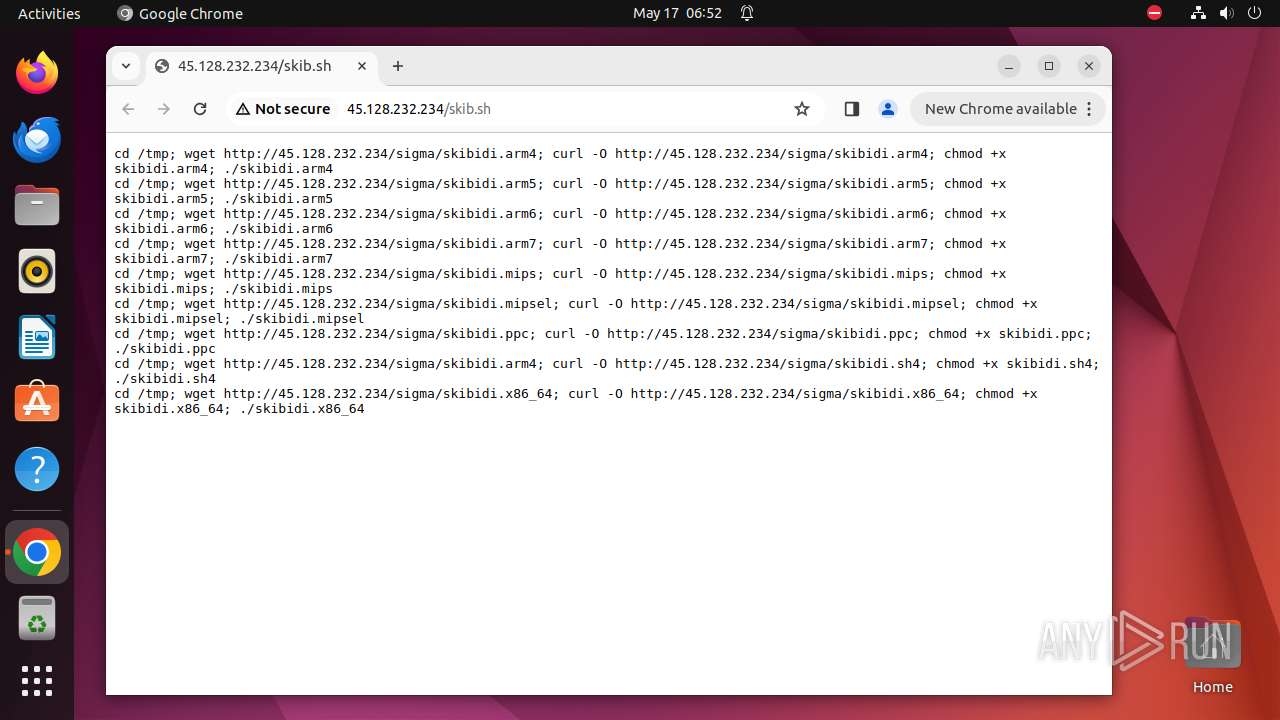This screenshot has height=720, width=1280.
Task: Click the Google Chrome dock icon
Action: click(x=37, y=552)
